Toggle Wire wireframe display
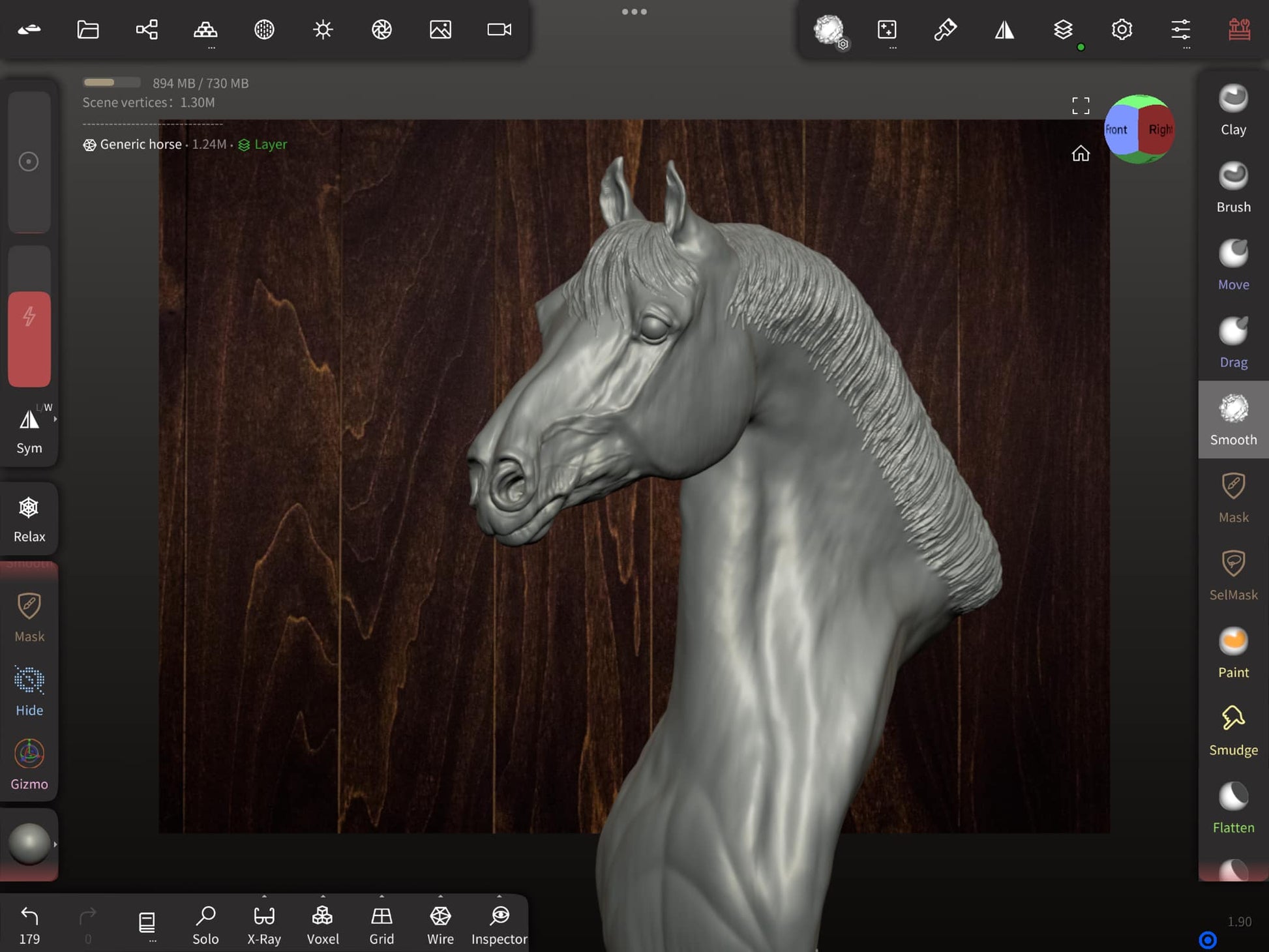Screen dimensions: 1269x952 coord(440,924)
